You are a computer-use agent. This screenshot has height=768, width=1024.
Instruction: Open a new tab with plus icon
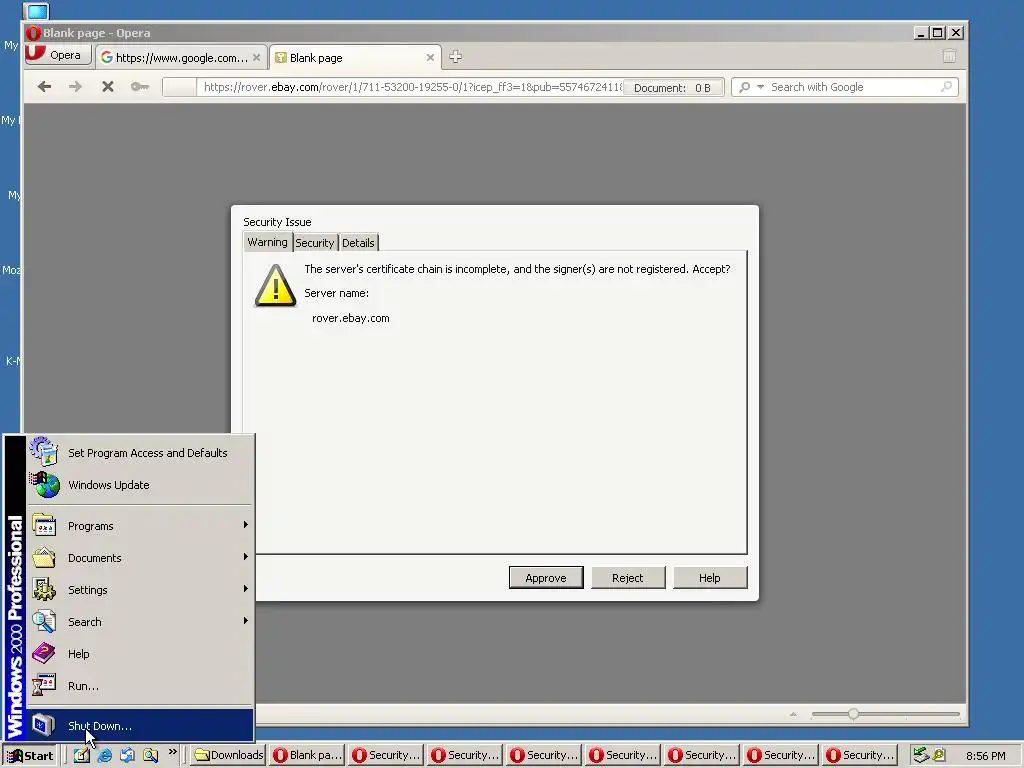456,57
